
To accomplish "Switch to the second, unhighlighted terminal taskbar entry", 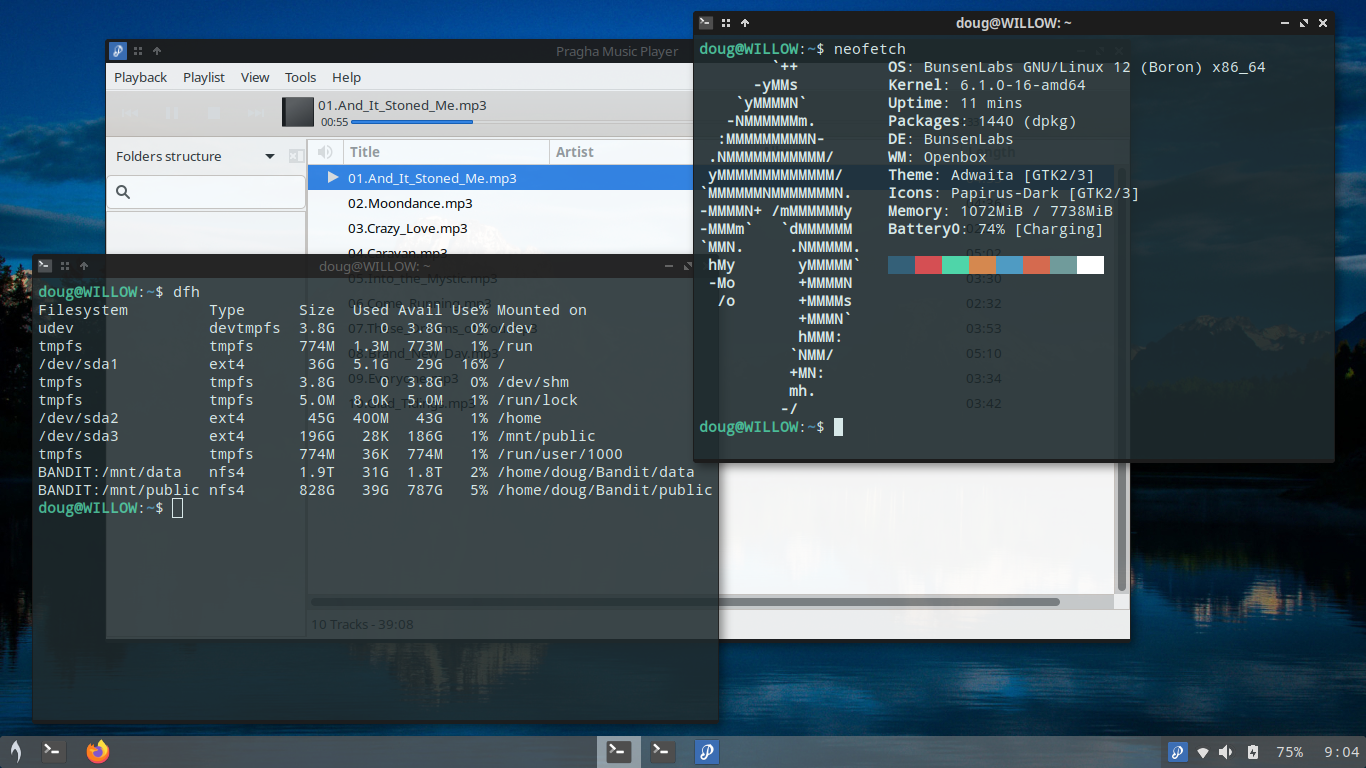I will point(661,752).
